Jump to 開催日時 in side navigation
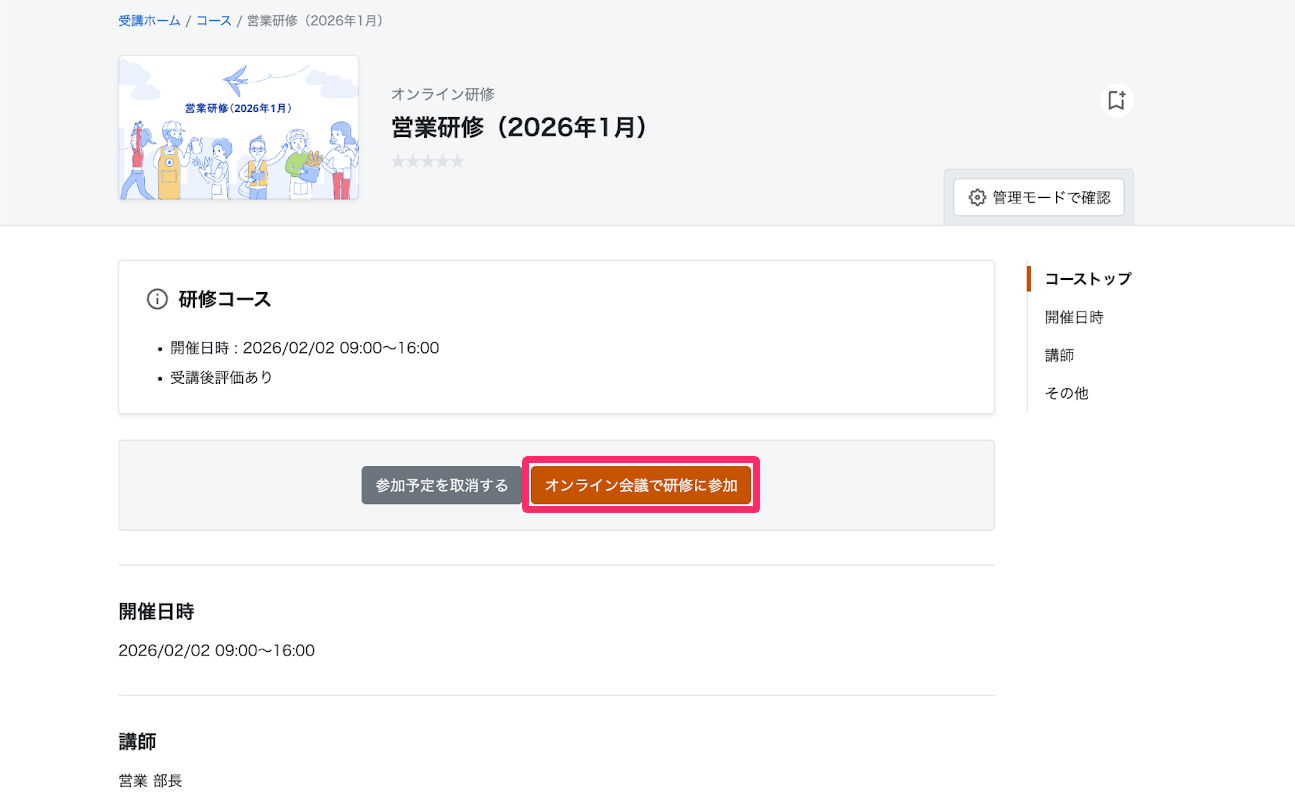This screenshot has width=1295, height=802. pos(1074,317)
